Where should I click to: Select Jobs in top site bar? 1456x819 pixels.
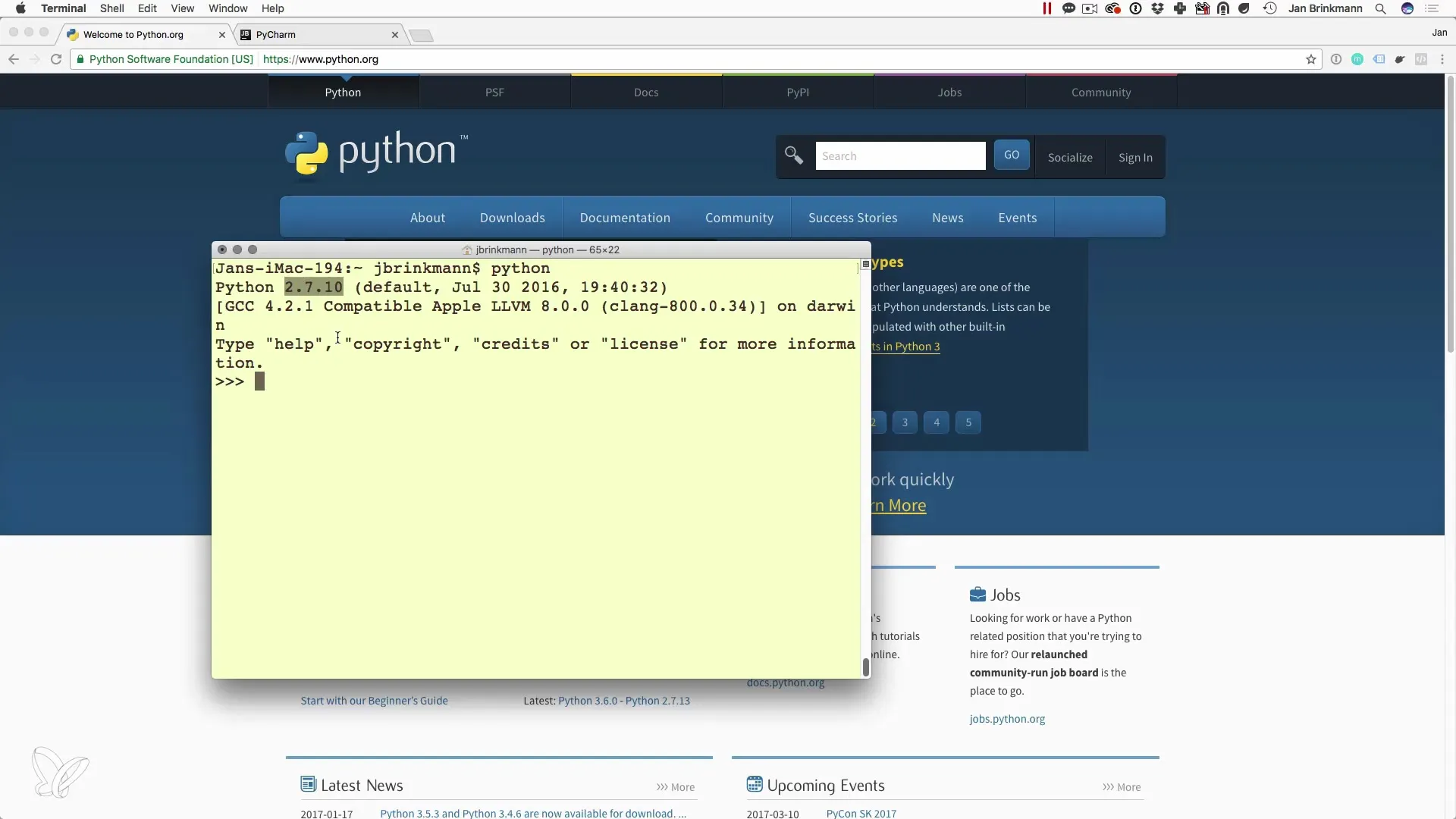949,92
